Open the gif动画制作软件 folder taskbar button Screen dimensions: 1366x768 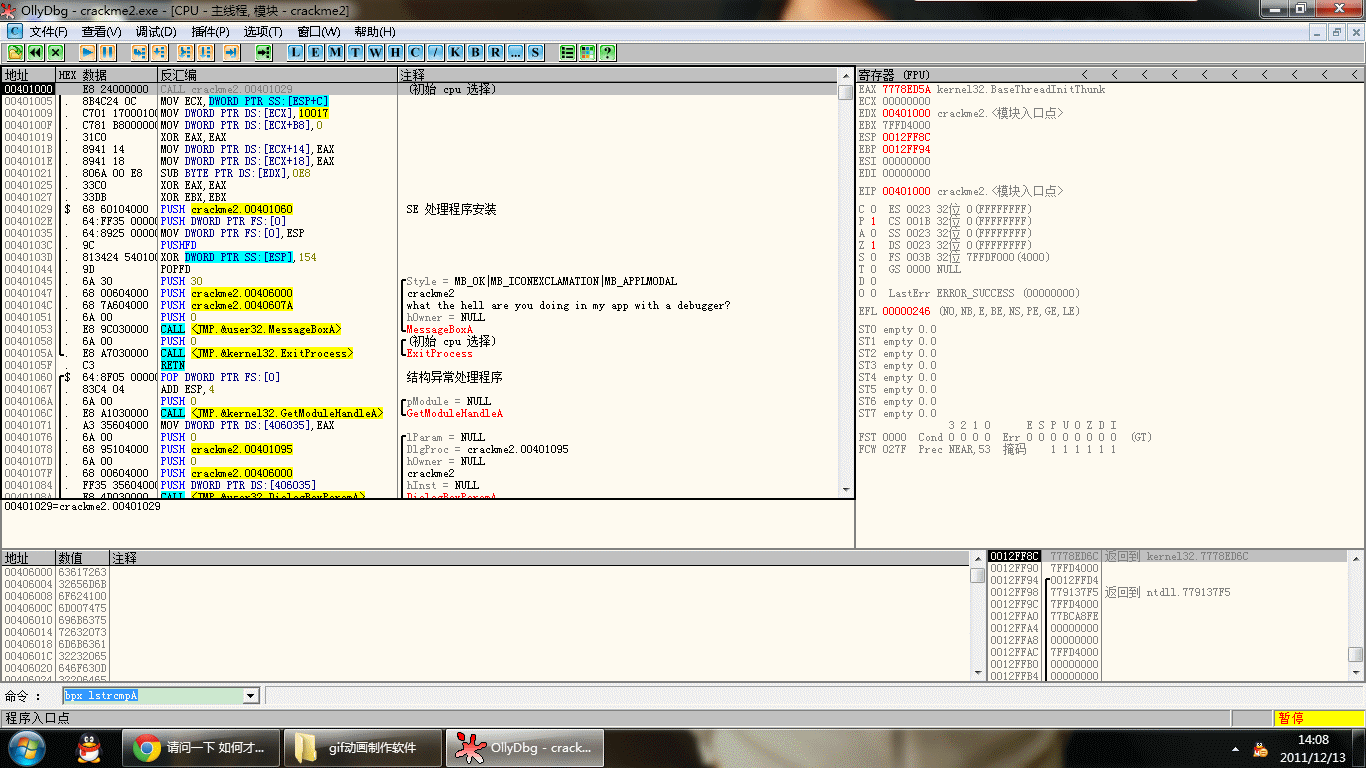[363, 747]
